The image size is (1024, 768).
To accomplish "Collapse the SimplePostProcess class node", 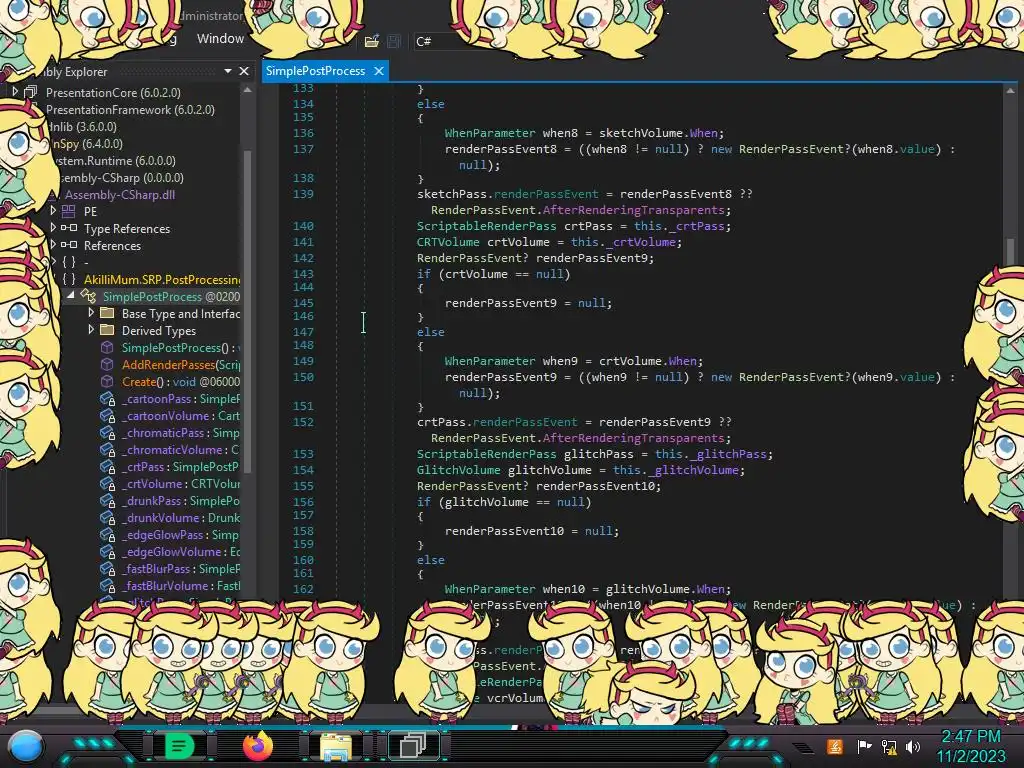I will (71, 296).
